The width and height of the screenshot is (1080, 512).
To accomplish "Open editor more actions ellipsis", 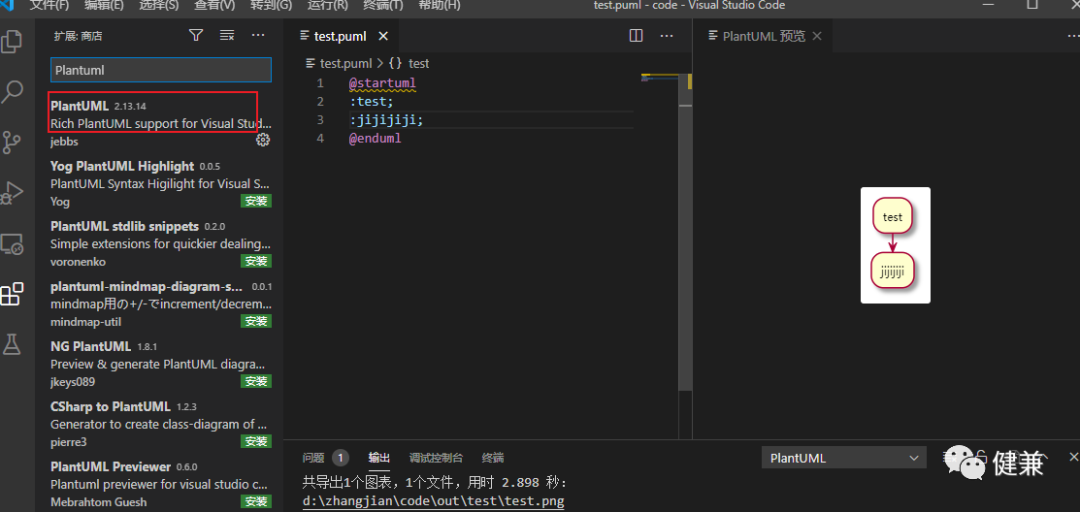I will 667,36.
